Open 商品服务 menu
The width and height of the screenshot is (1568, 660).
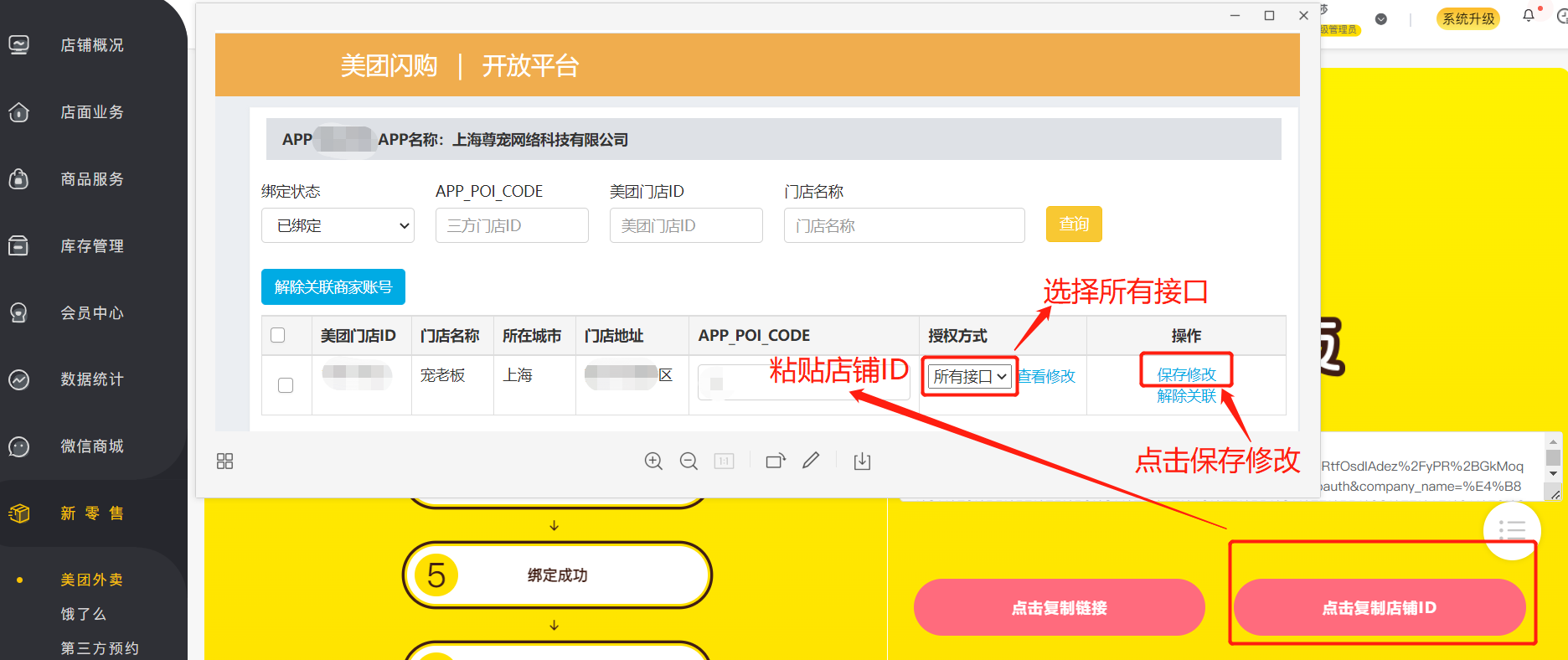[92, 178]
